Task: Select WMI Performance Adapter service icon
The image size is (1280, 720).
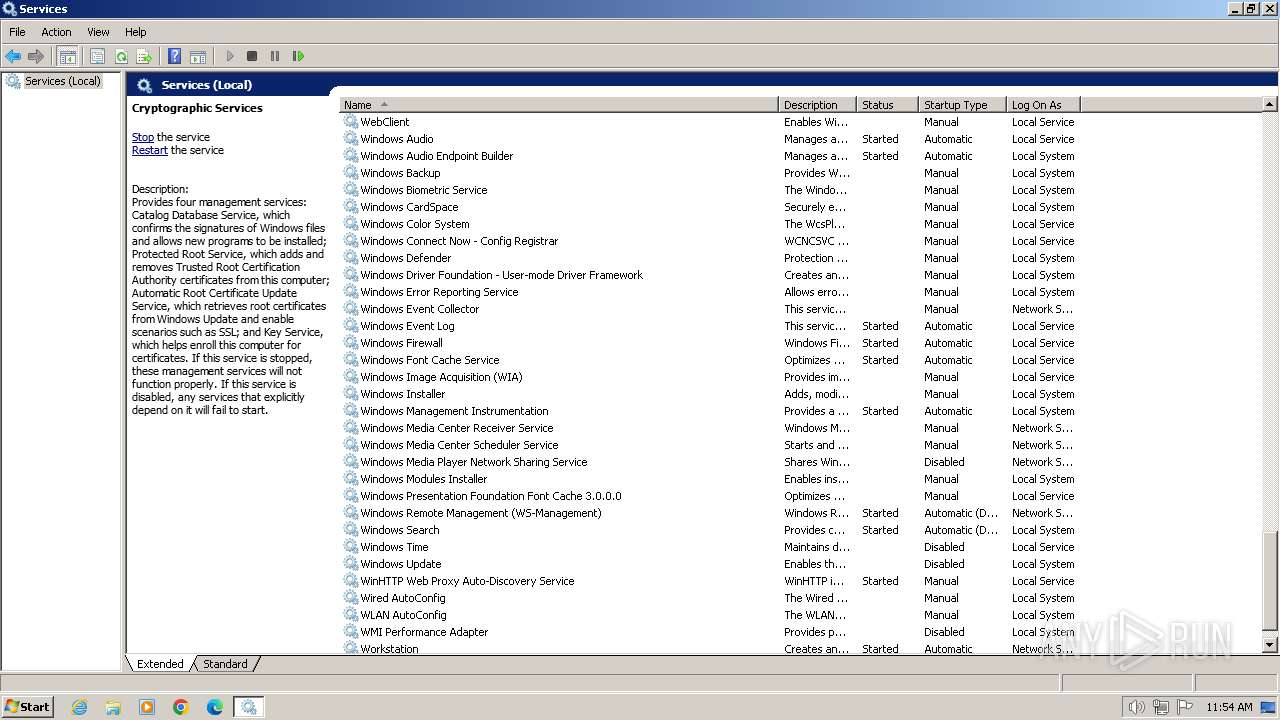Action: point(351,632)
